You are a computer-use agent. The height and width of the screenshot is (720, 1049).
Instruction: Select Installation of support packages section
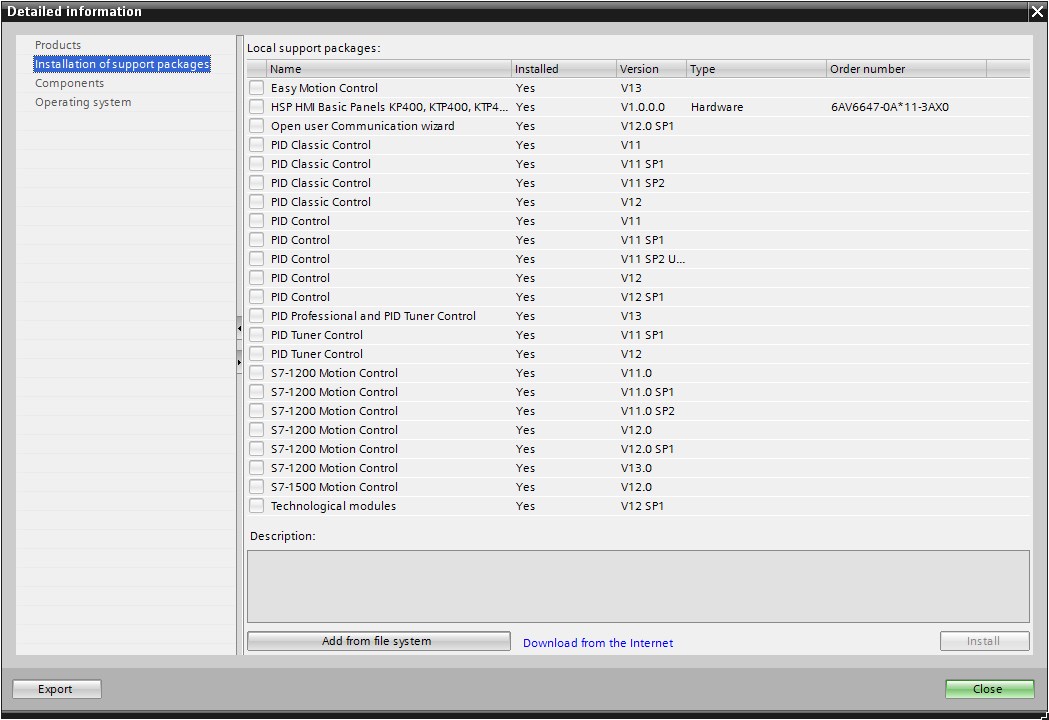122,64
